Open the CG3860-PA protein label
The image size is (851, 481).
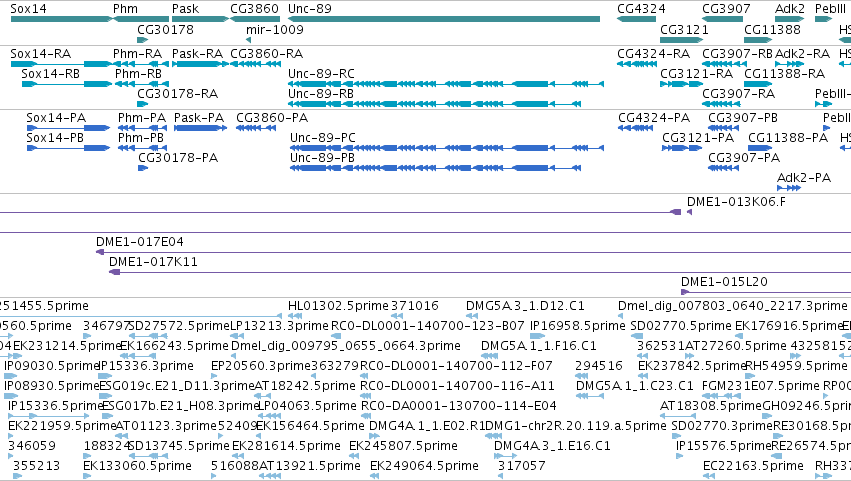pyautogui.click(x=272, y=118)
